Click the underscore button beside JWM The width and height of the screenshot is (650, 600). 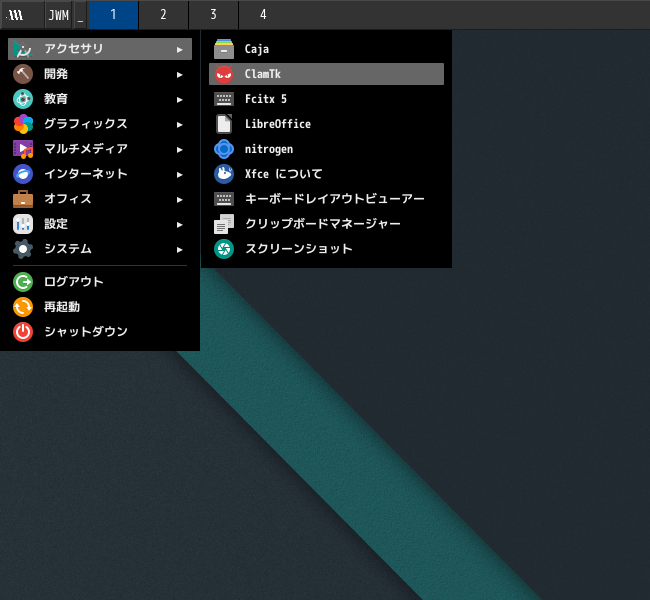[80, 15]
